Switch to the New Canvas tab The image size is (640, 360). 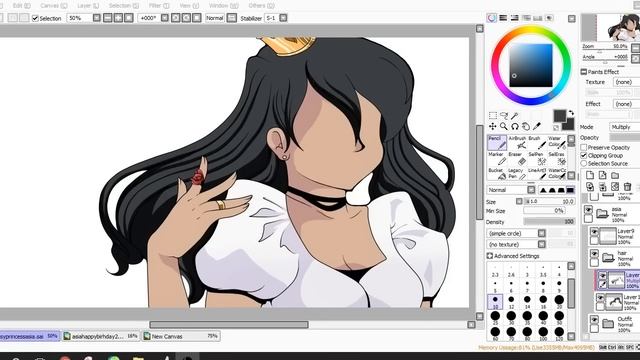(181, 336)
